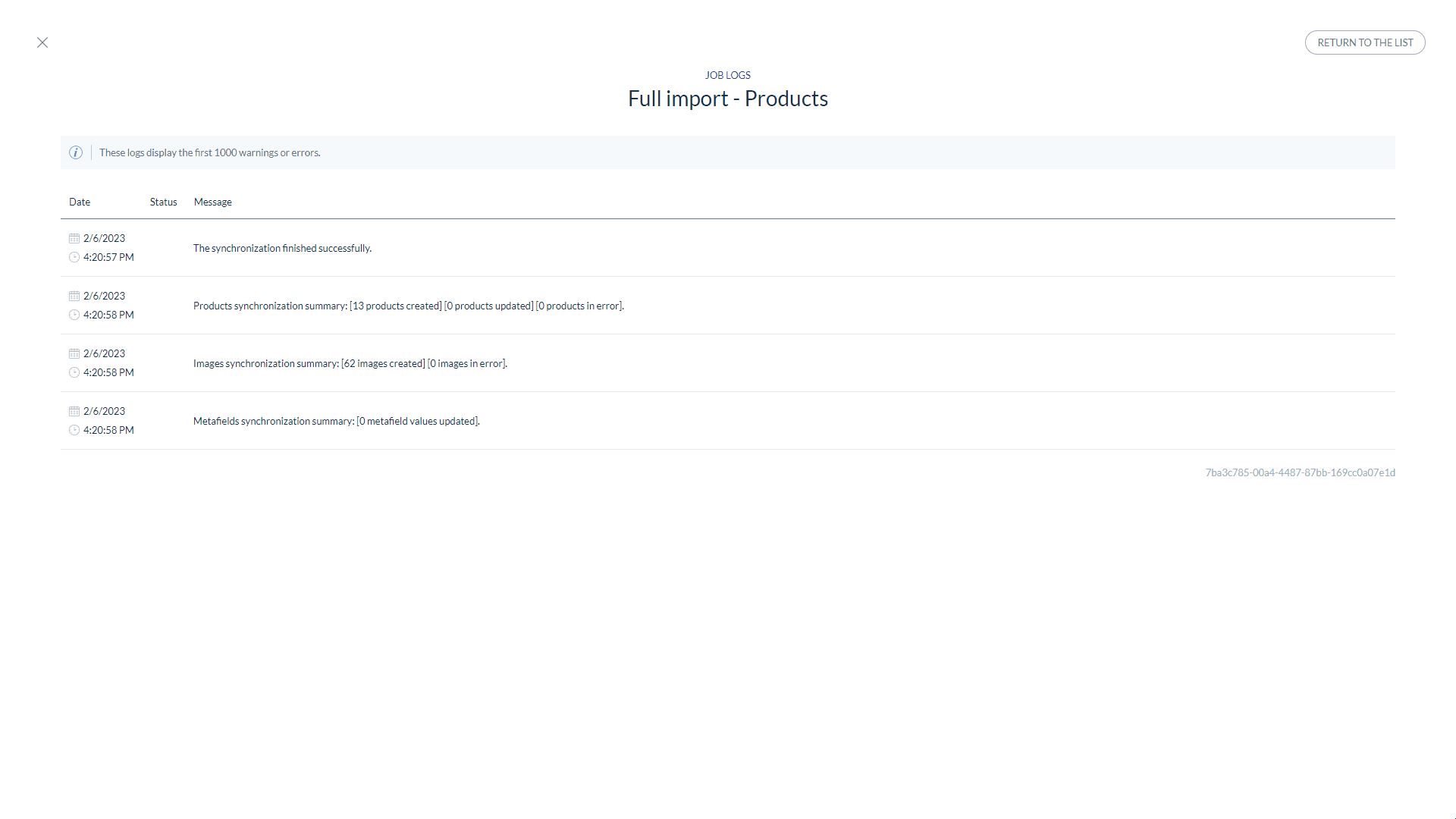This screenshot has height=819, width=1456.
Task: Select the Metafields synchronization summary message
Action: (337, 421)
